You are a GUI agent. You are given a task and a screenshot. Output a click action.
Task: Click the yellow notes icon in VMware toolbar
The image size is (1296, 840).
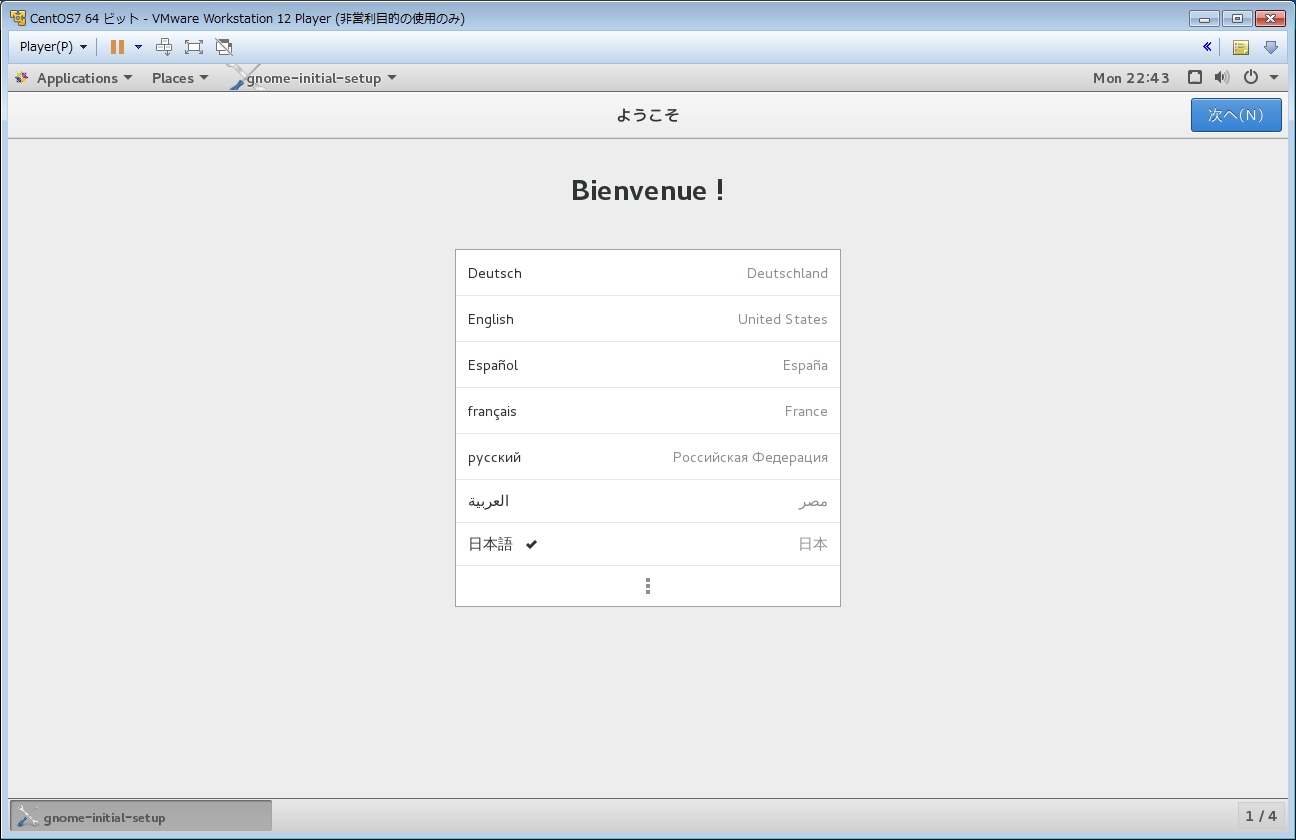pos(1240,47)
